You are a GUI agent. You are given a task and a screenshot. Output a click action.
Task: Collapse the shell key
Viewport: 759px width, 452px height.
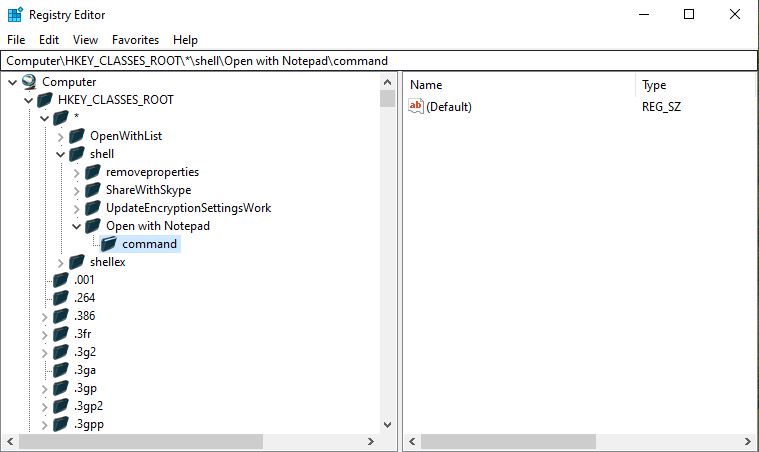pyautogui.click(x=61, y=154)
